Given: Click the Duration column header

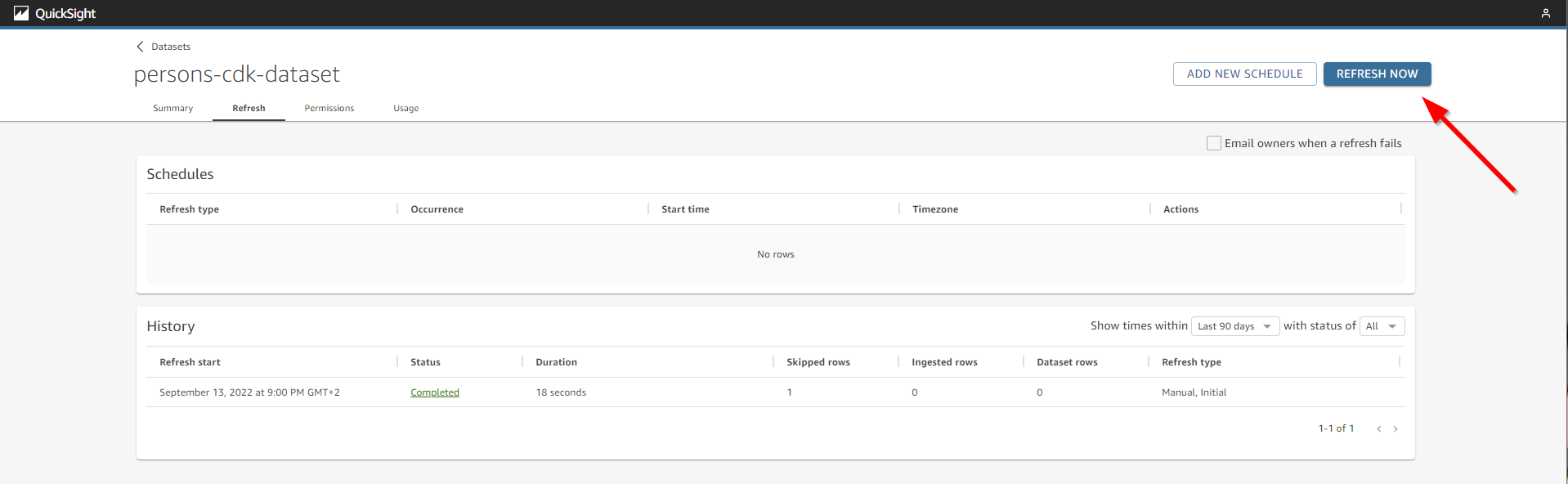Looking at the screenshot, I should pyautogui.click(x=557, y=362).
